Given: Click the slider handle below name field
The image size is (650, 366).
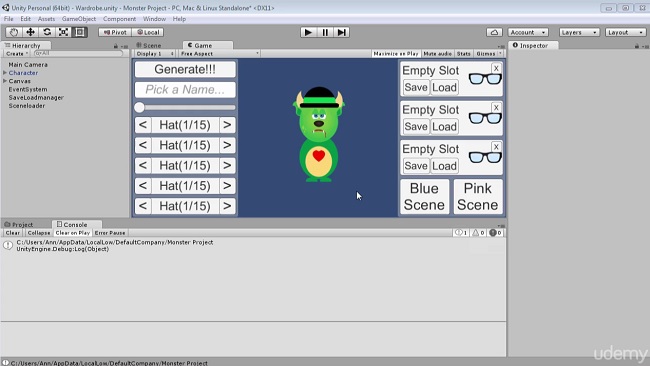Looking at the screenshot, I should click(x=140, y=107).
